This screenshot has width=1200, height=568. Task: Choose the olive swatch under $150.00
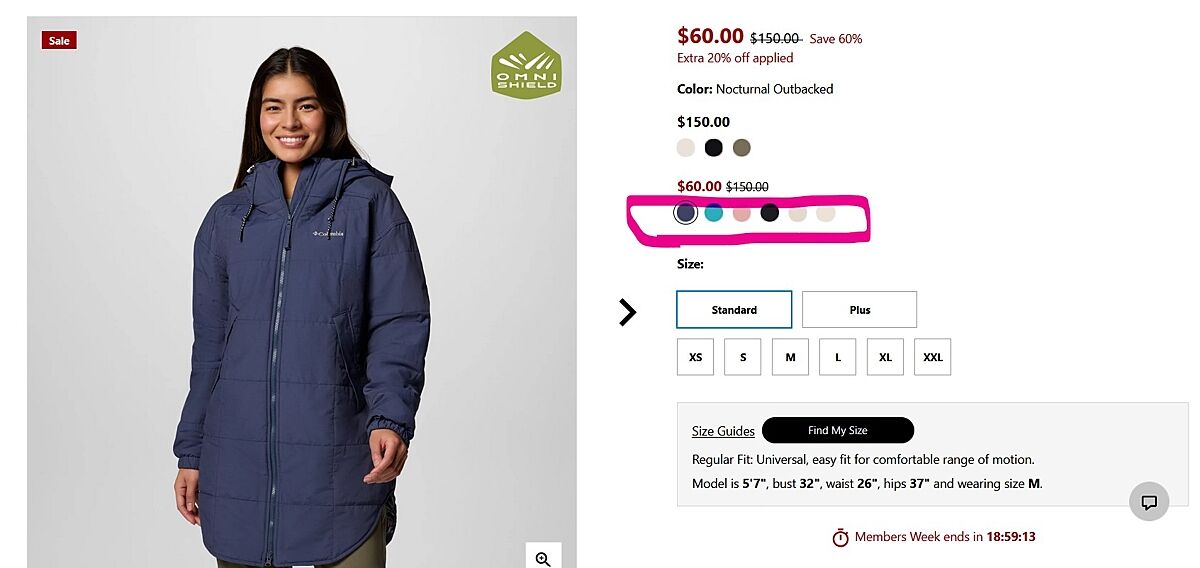[741, 148]
